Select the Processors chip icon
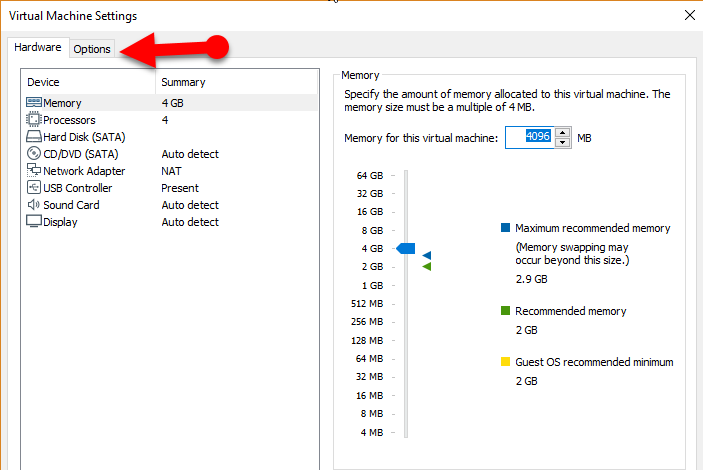This screenshot has height=470, width=703. pyautogui.click(x=34, y=120)
